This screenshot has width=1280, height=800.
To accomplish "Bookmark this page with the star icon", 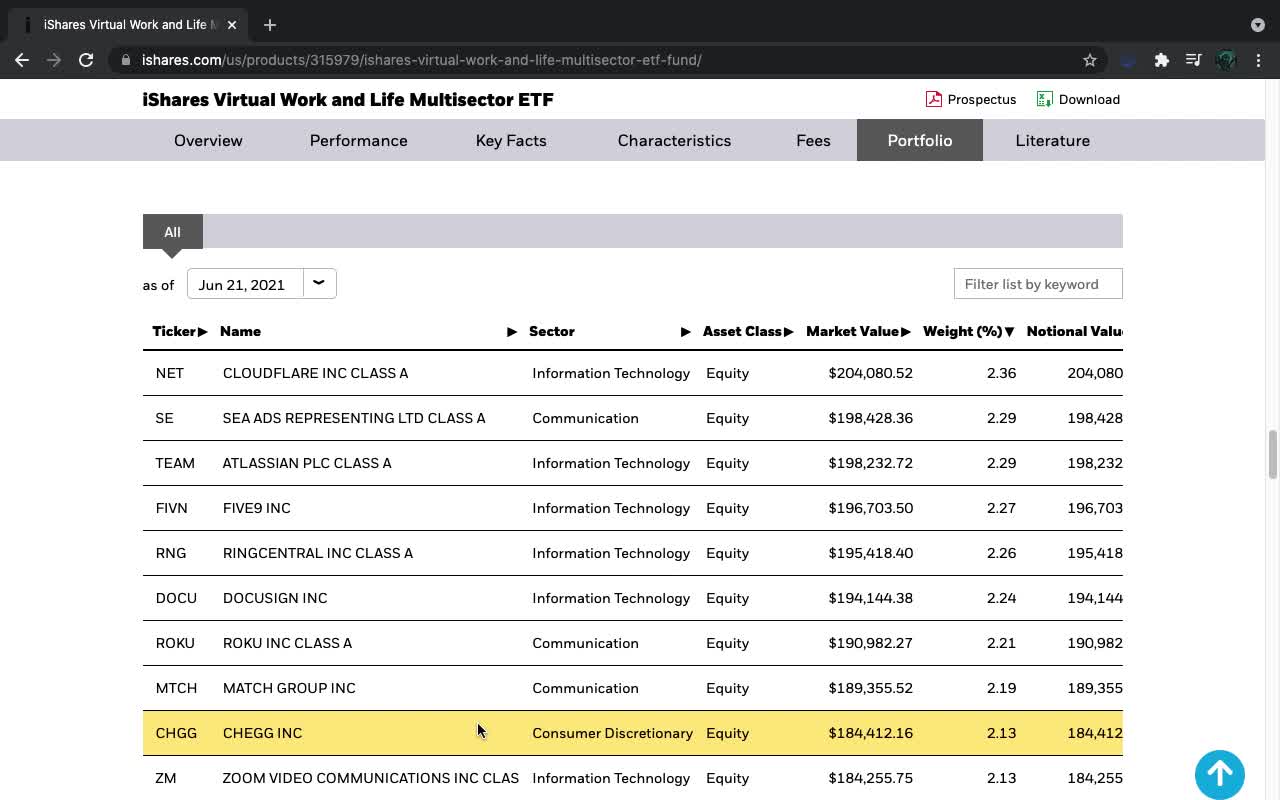I will pyautogui.click(x=1090, y=60).
